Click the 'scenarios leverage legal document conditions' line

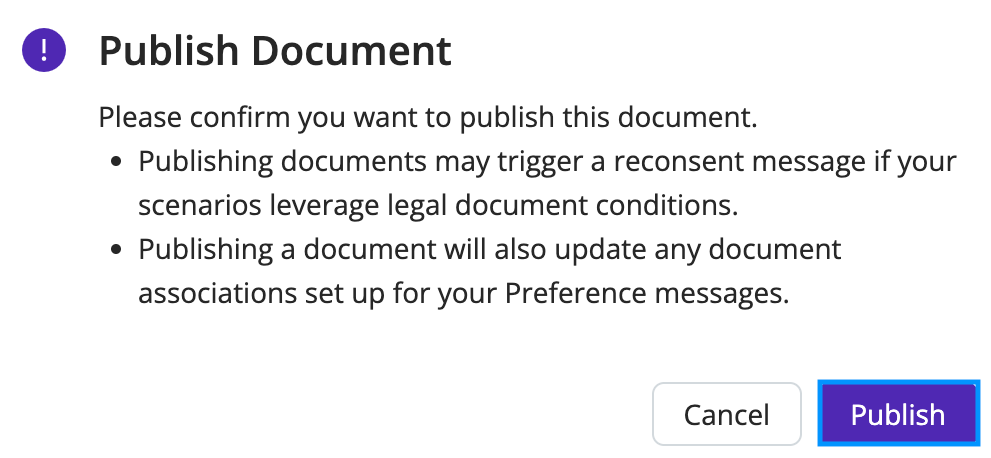[x=438, y=205]
